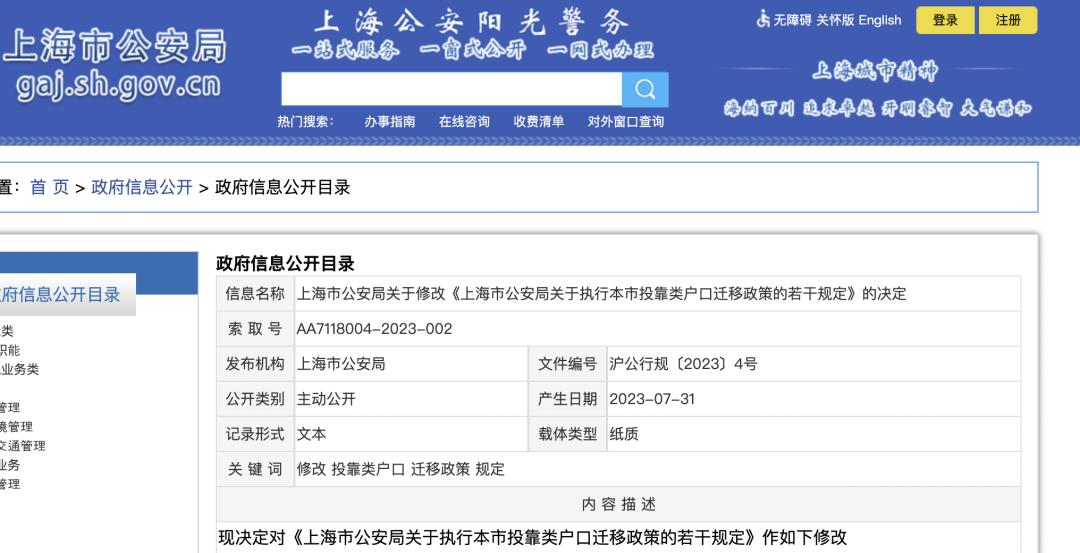This screenshot has width=1080, height=553.
Task: Open the 办事指南 hot search link
Action: point(389,122)
